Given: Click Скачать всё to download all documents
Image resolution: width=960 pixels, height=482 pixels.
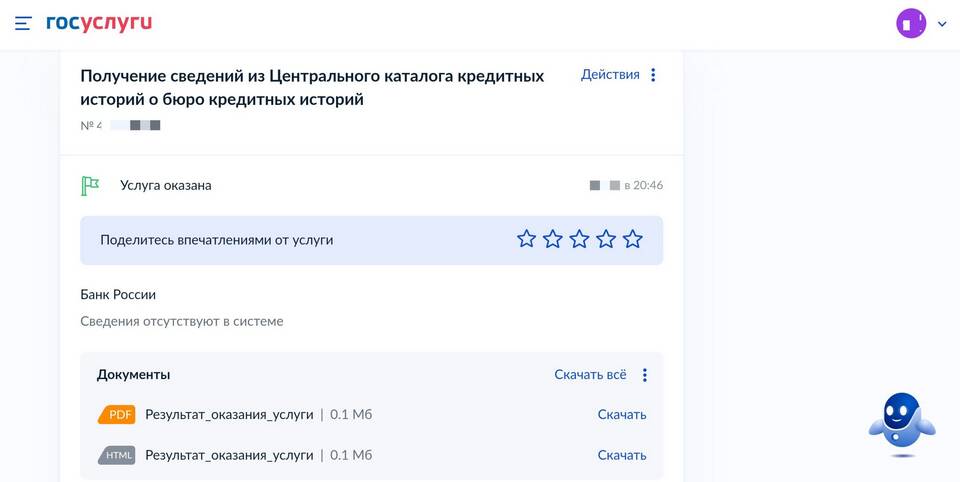Looking at the screenshot, I should pyautogui.click(x=590, y=375).
